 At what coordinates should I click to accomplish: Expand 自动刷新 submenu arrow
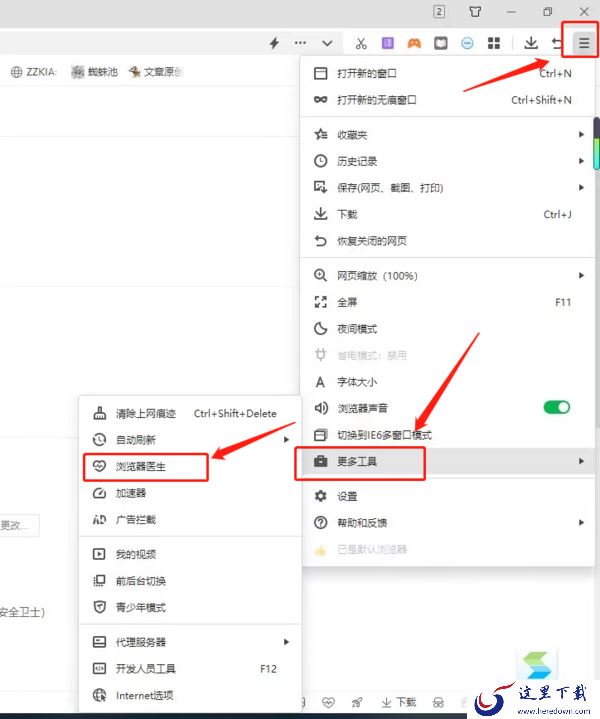[286, 440]
